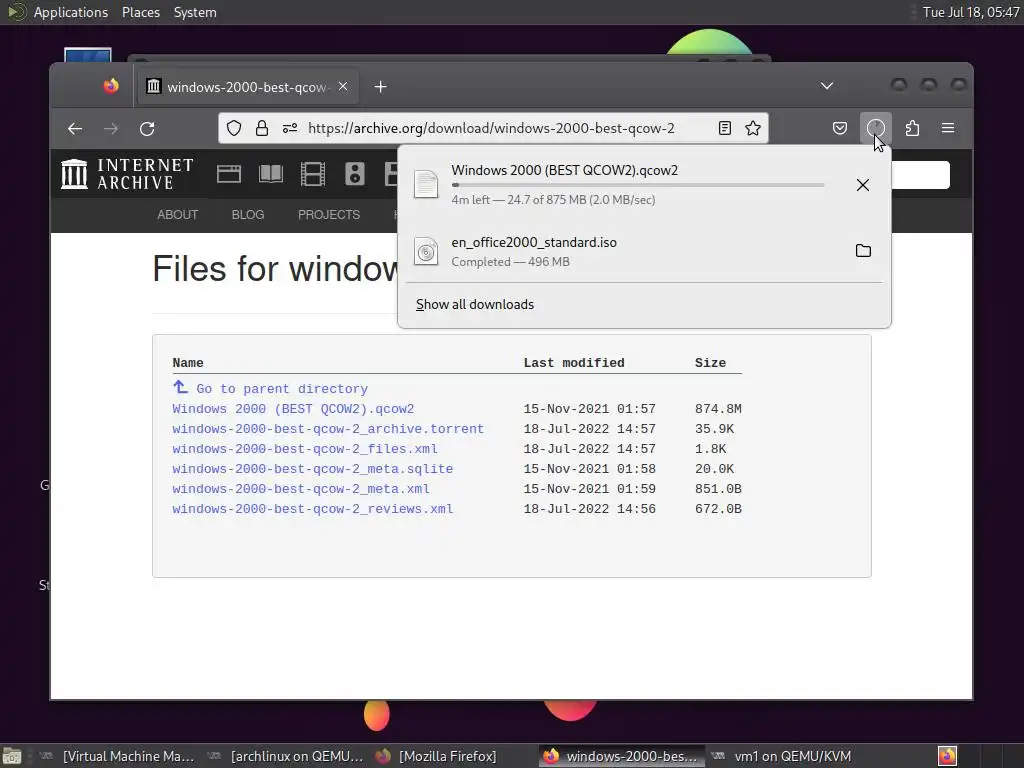Click the Internet Archive logo
The height and width of the screenshot is (768, 1024).
[x=127, y=174]
